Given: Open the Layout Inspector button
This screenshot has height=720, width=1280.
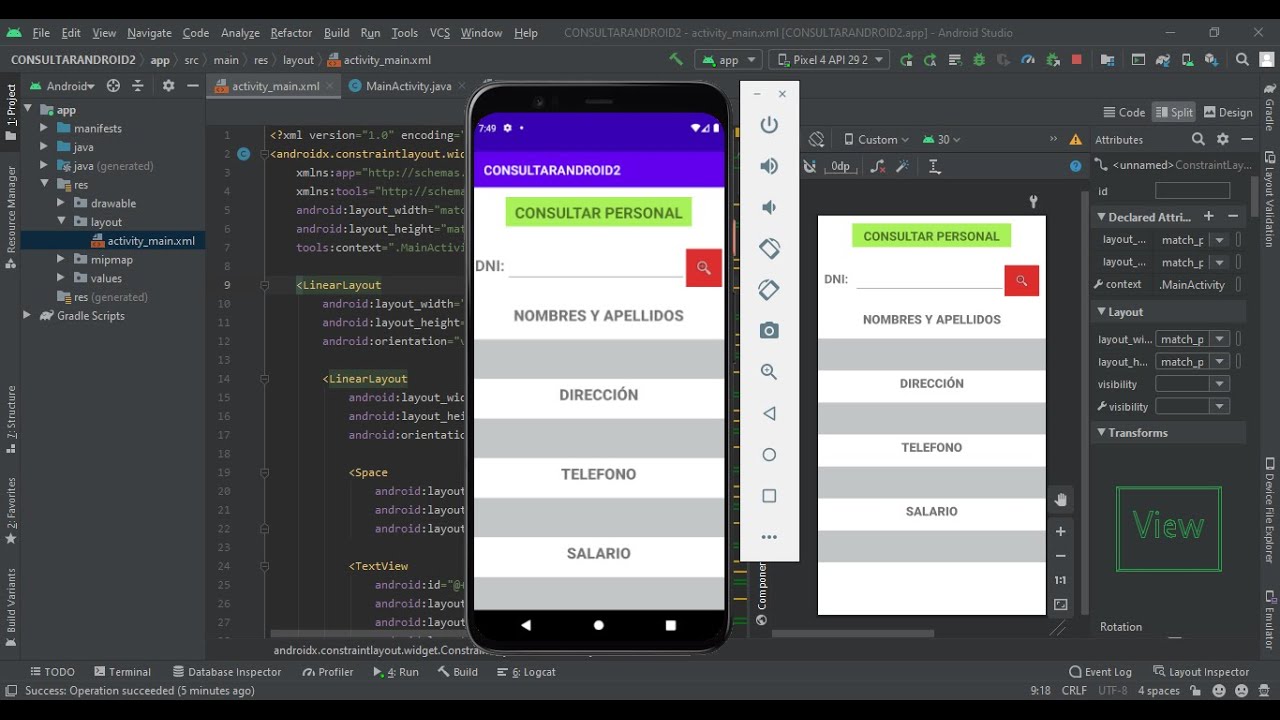Looking at the screenshot, I should coord(1201,672).
